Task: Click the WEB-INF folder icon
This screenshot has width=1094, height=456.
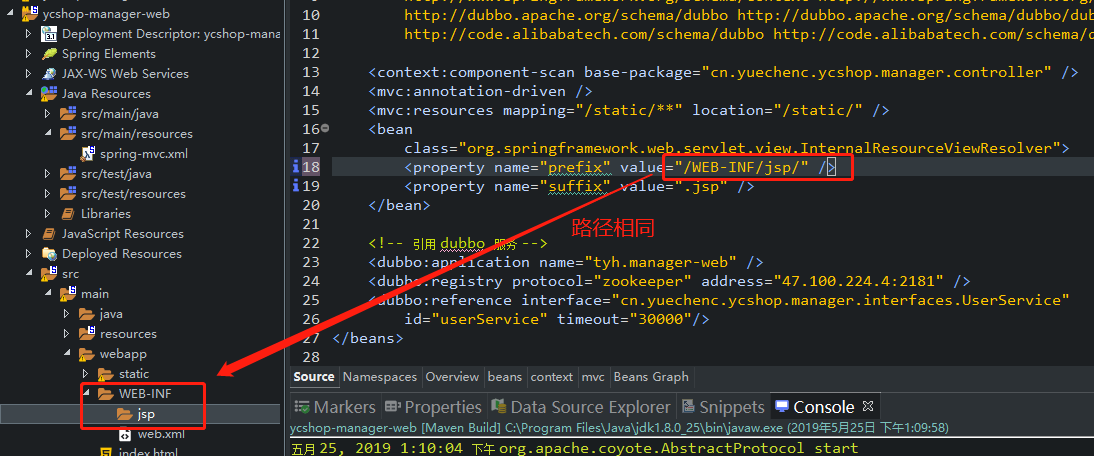Action: [x=105, y=394]
